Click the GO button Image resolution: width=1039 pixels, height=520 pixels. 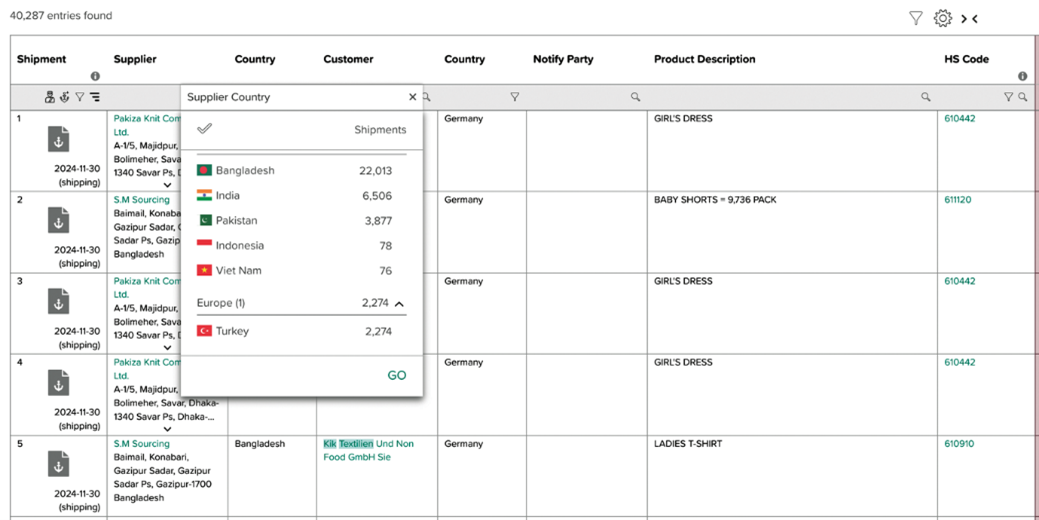[x=397, y=376]
